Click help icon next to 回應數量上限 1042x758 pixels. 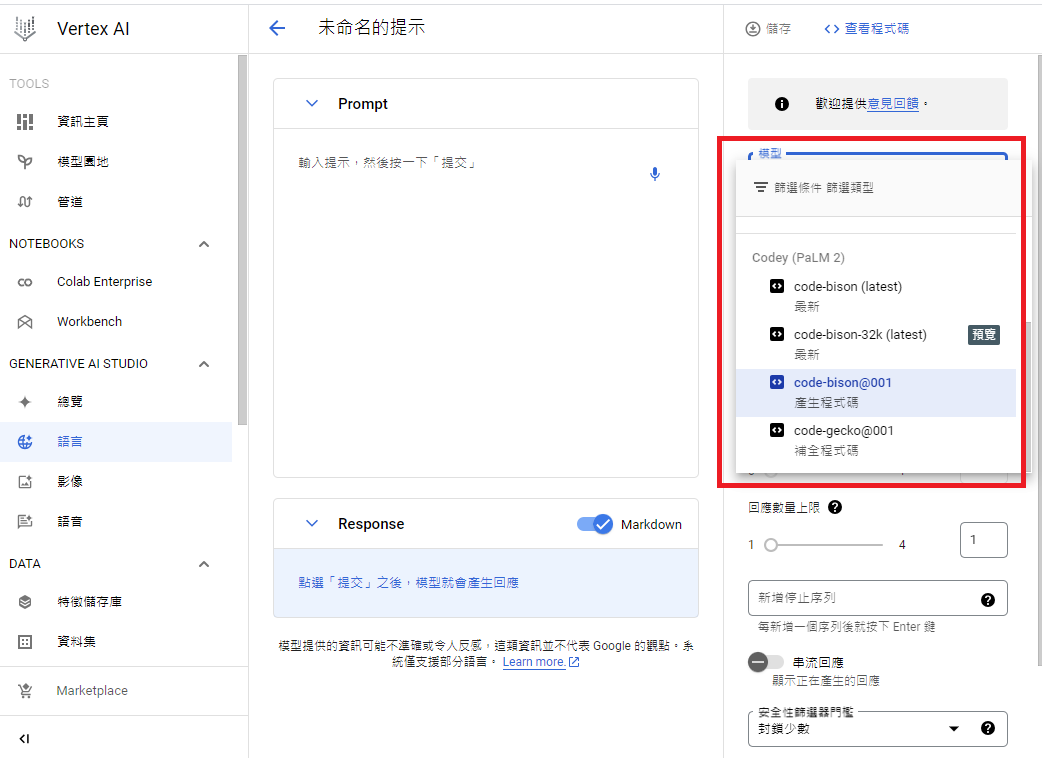(835, 507)
